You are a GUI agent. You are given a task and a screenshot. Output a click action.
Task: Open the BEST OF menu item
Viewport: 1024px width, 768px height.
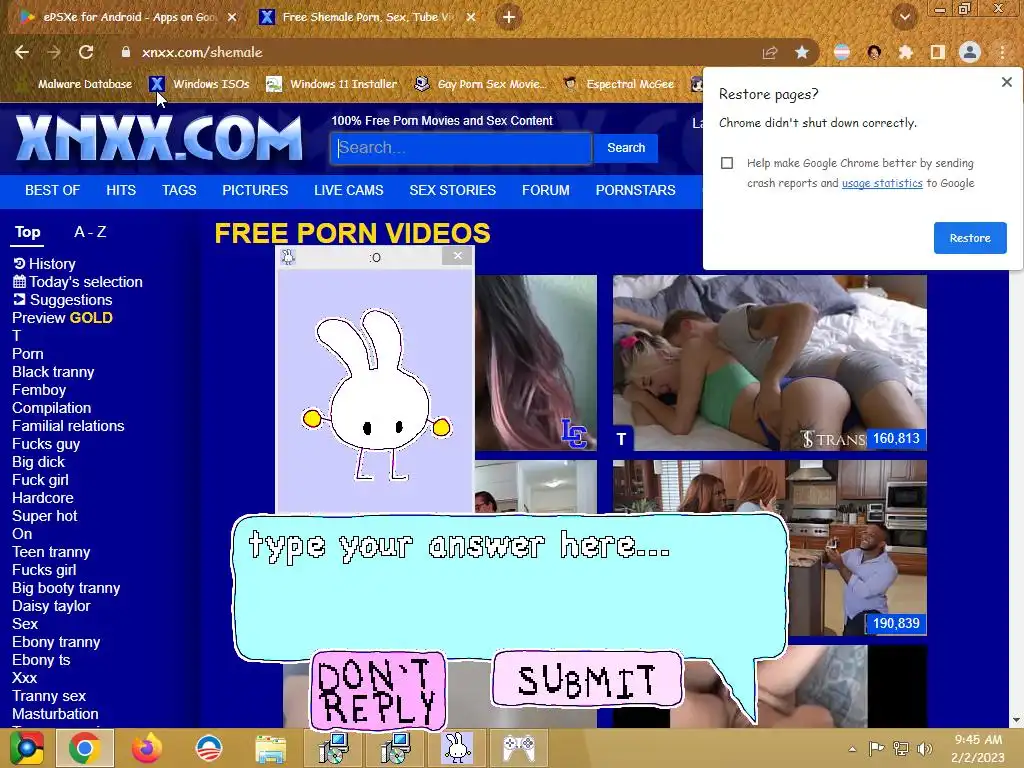pos(52,190)
